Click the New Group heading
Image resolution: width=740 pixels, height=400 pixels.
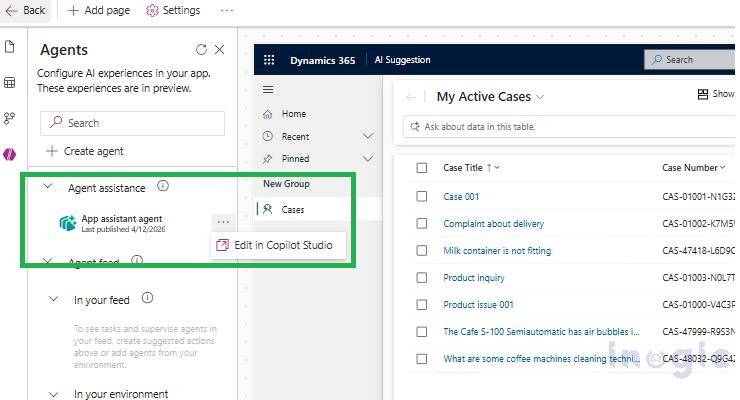point(286,183)
